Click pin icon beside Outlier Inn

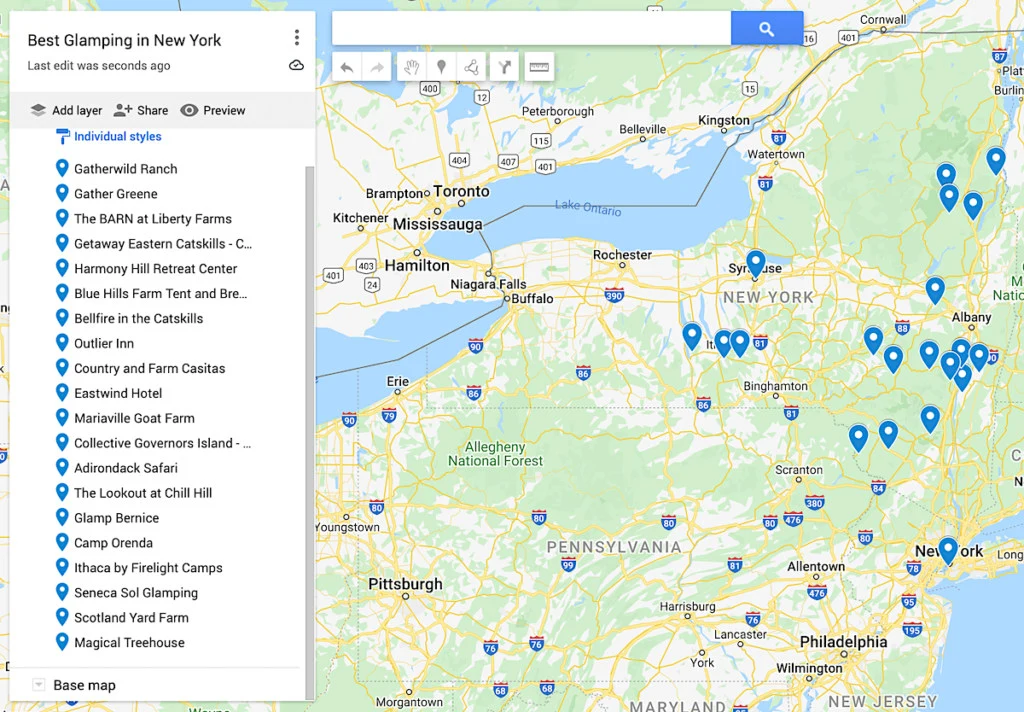62,343
